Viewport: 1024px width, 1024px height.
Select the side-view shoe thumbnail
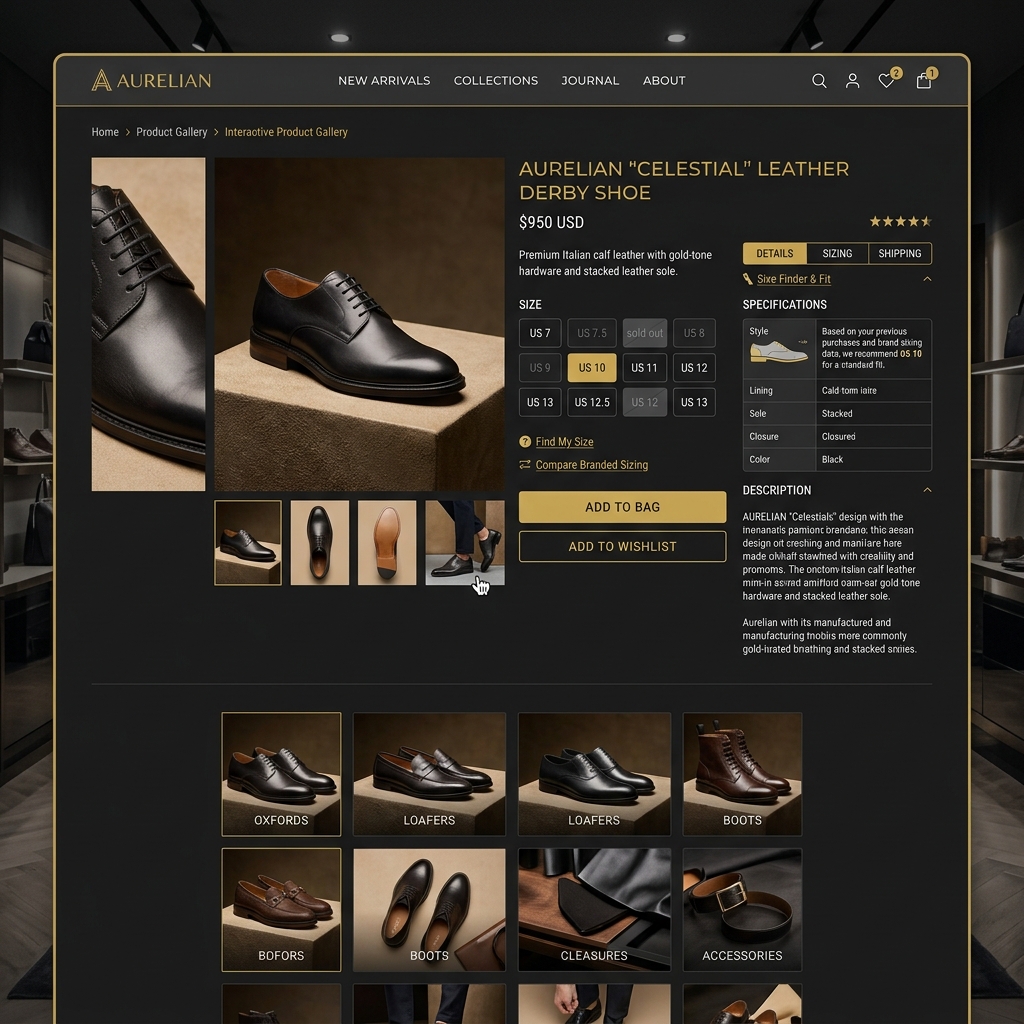248,543
